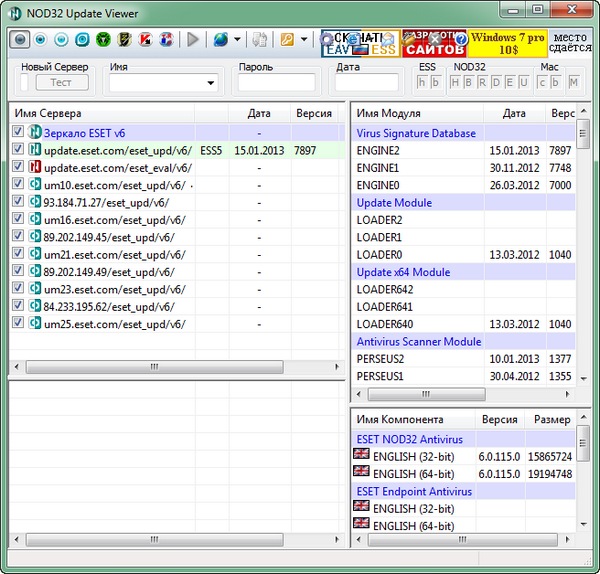Uncheck the Зеркало ESET v6 checkbox
600x574 pixels.
(18, 132)
